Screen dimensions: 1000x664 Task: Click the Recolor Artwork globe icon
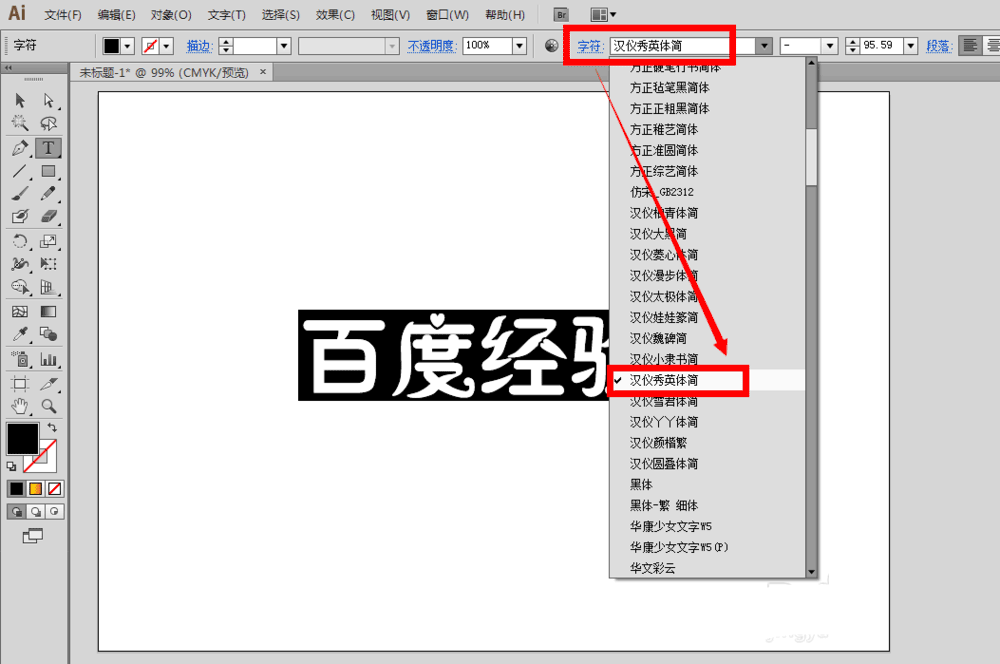552,45
